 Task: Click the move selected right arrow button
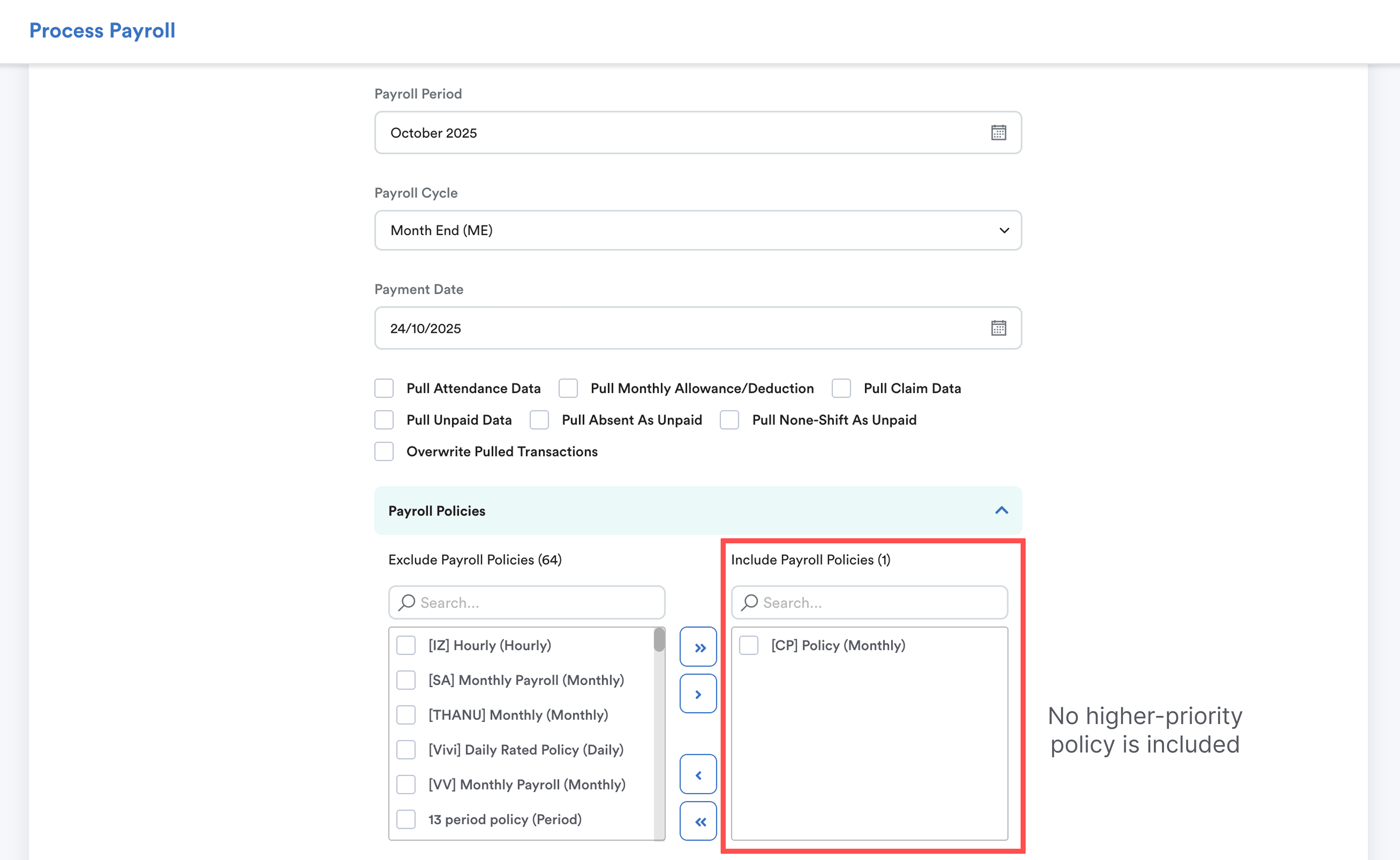pyautogui.click(x=698, y=694)
